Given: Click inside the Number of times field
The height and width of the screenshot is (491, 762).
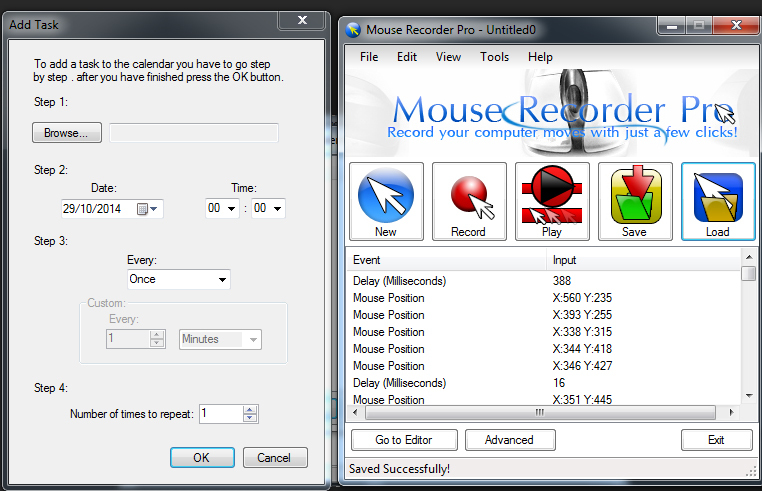Looking at the screenshot, I should (219, 413).
